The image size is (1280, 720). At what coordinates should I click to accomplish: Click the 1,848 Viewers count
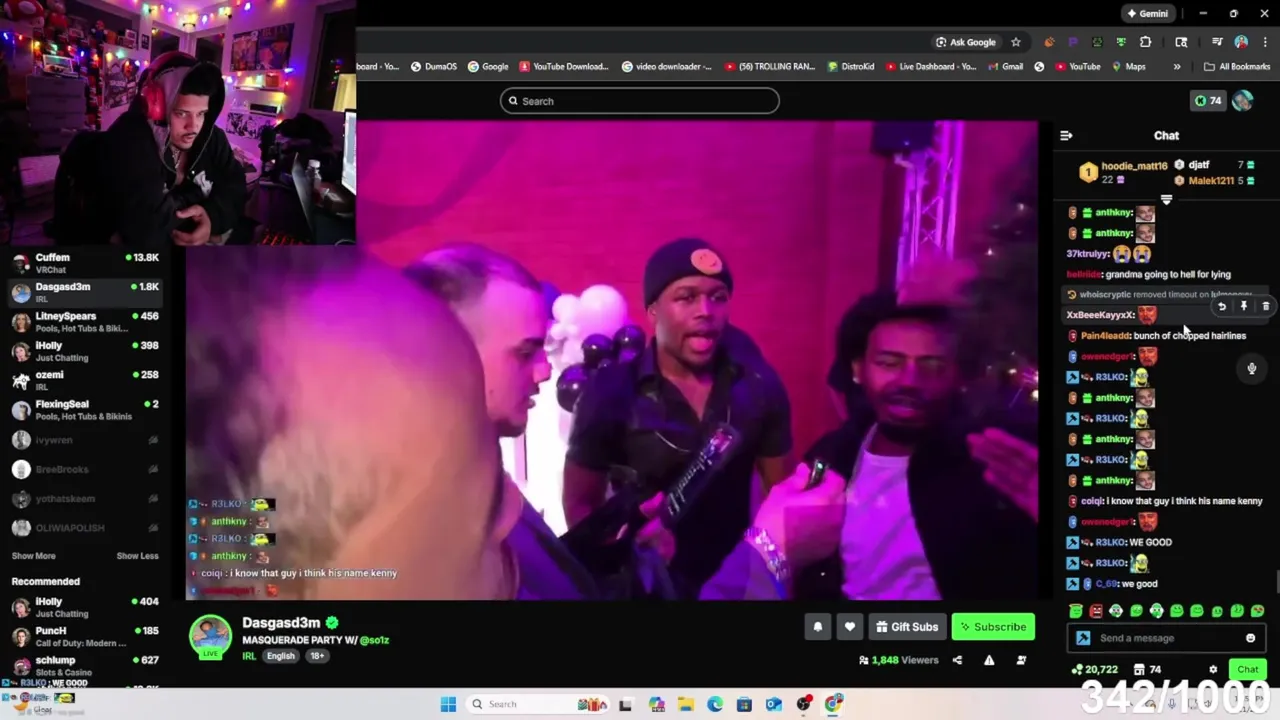coord(898,660)
